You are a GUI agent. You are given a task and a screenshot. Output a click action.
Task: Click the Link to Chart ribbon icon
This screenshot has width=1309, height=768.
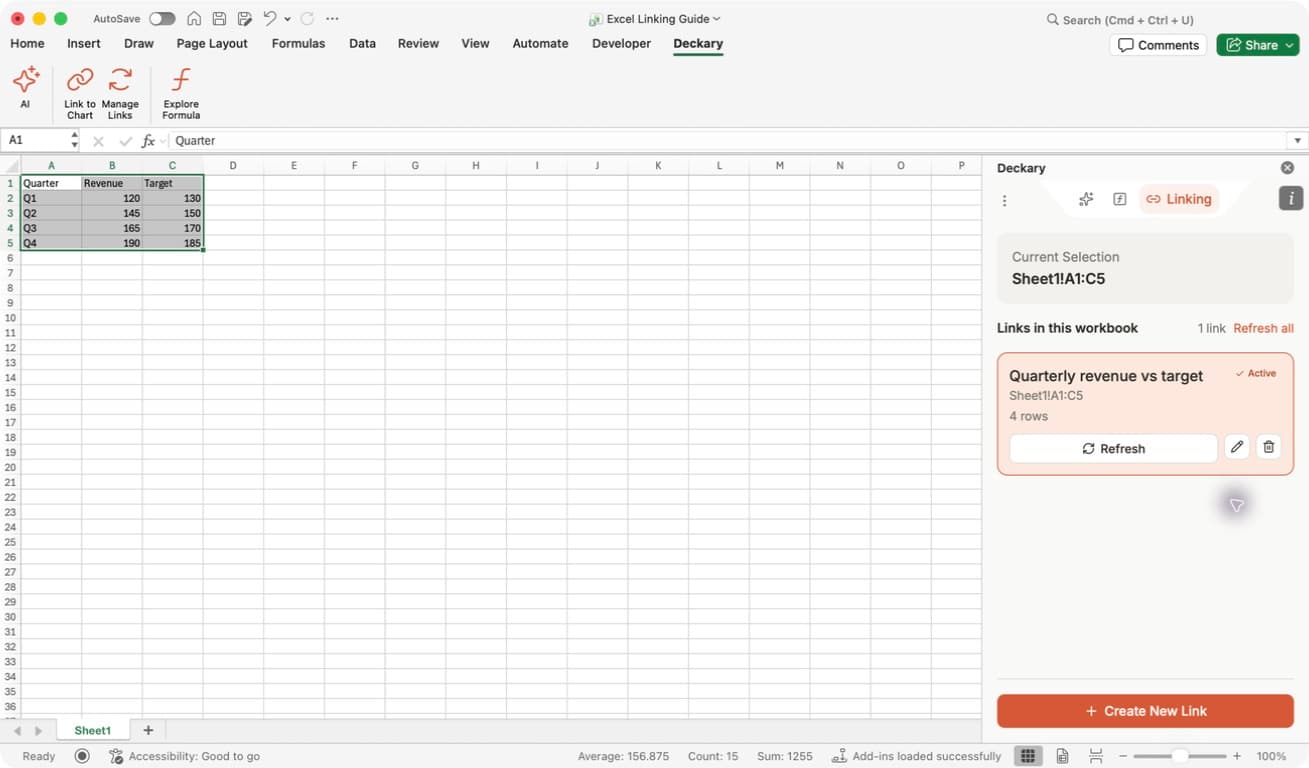pyautogui.click(x=80, y=92)
